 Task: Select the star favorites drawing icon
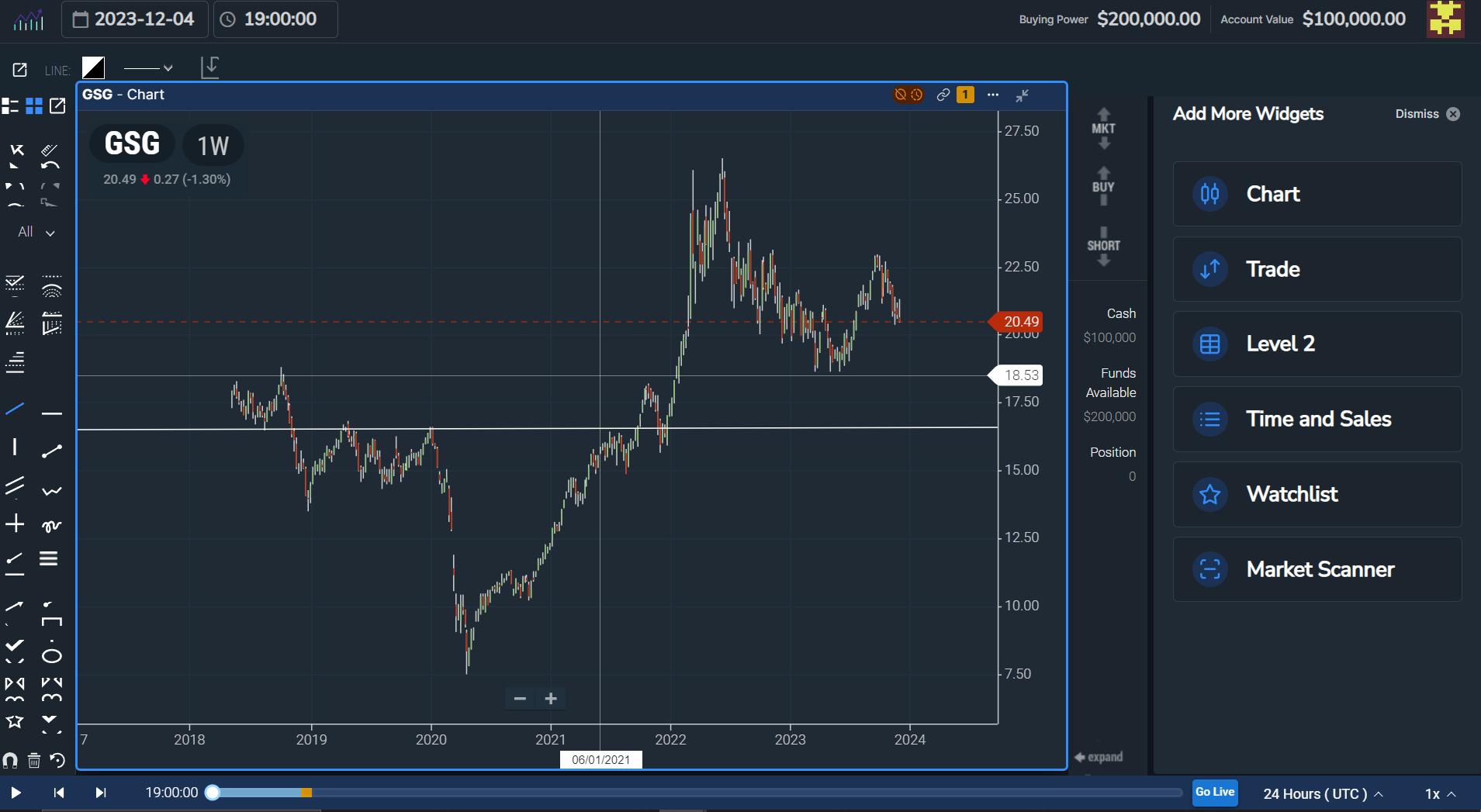pos(15,722)
